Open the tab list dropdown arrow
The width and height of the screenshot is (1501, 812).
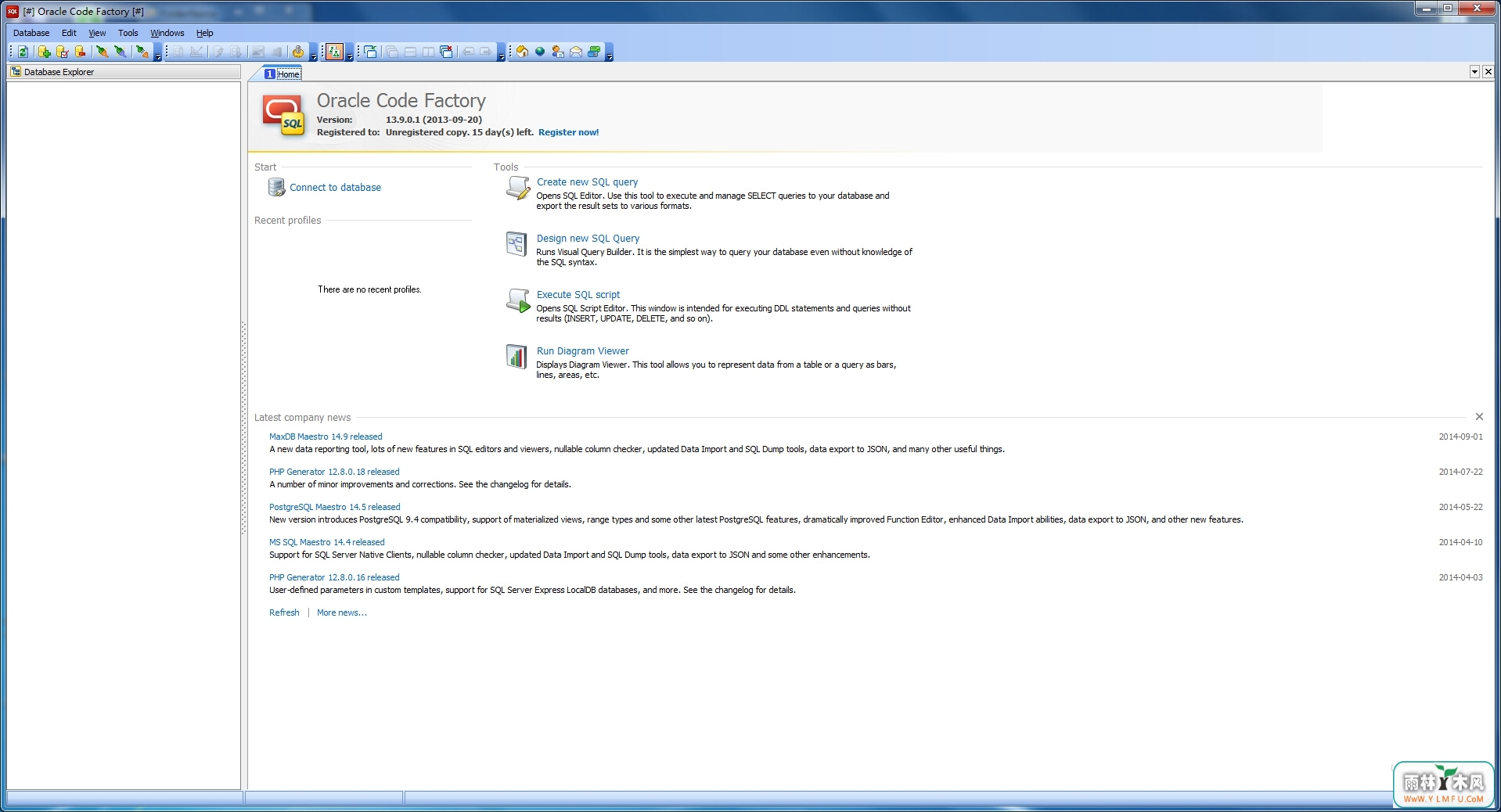pos(1474,72)
